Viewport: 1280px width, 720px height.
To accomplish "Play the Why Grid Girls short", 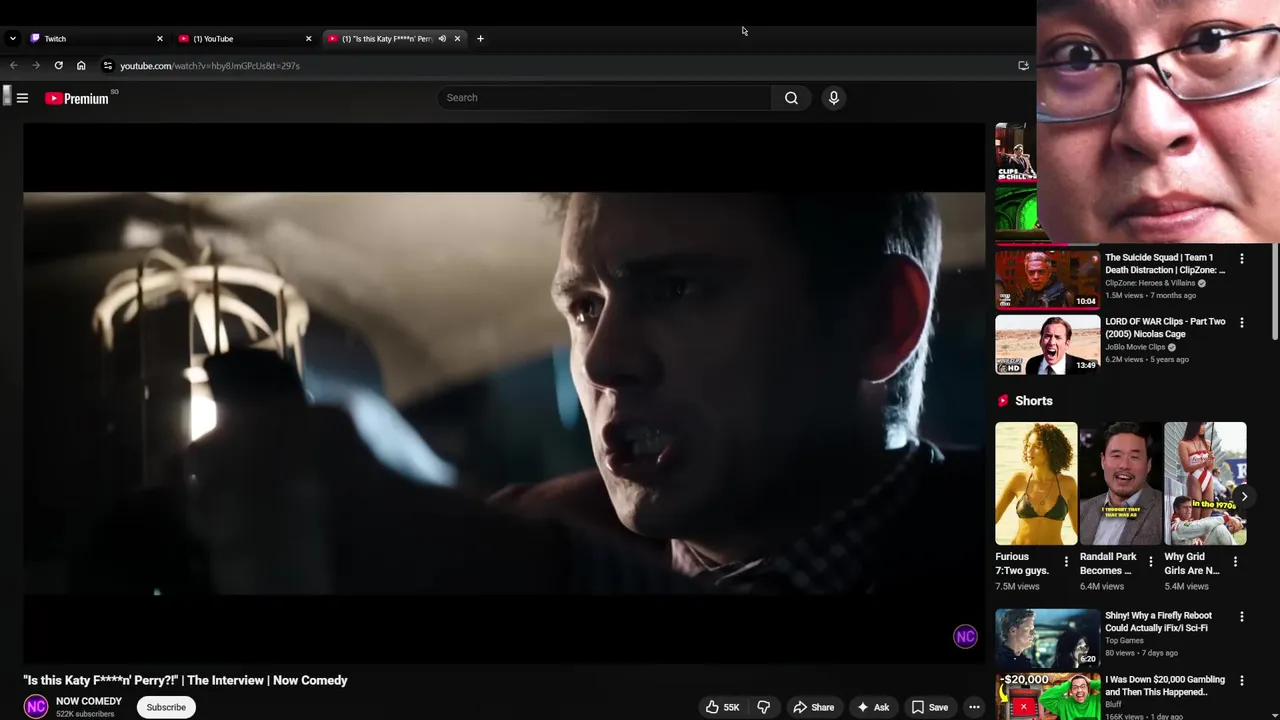I will 1205,483.
